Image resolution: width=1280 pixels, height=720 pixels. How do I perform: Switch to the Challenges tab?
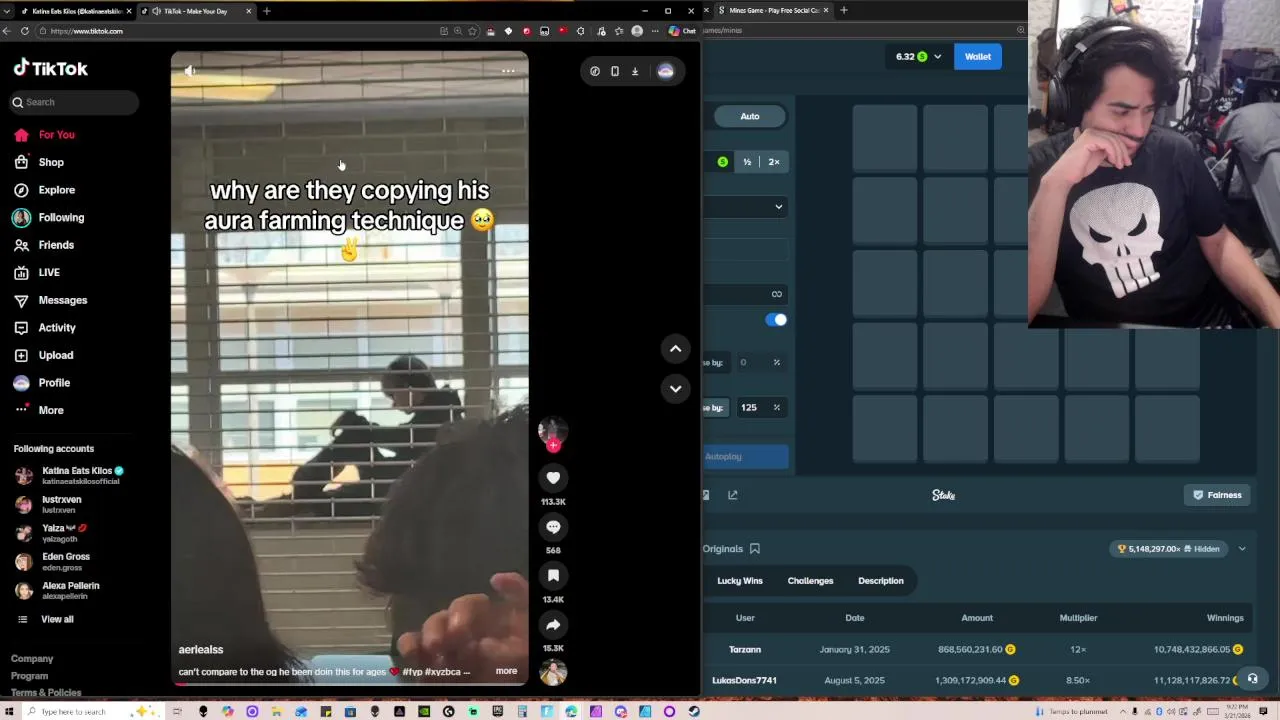(x=810, y=581)
